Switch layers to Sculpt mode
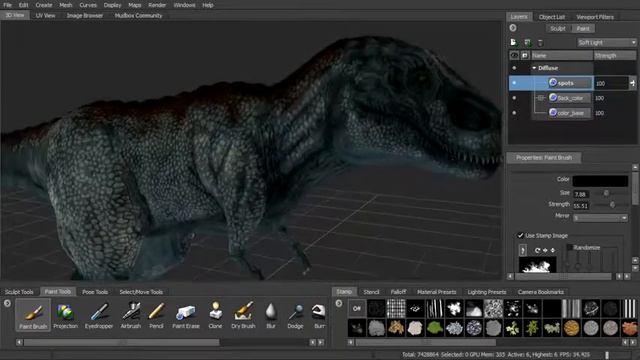 pyautogui.click(x=558, y=29)
